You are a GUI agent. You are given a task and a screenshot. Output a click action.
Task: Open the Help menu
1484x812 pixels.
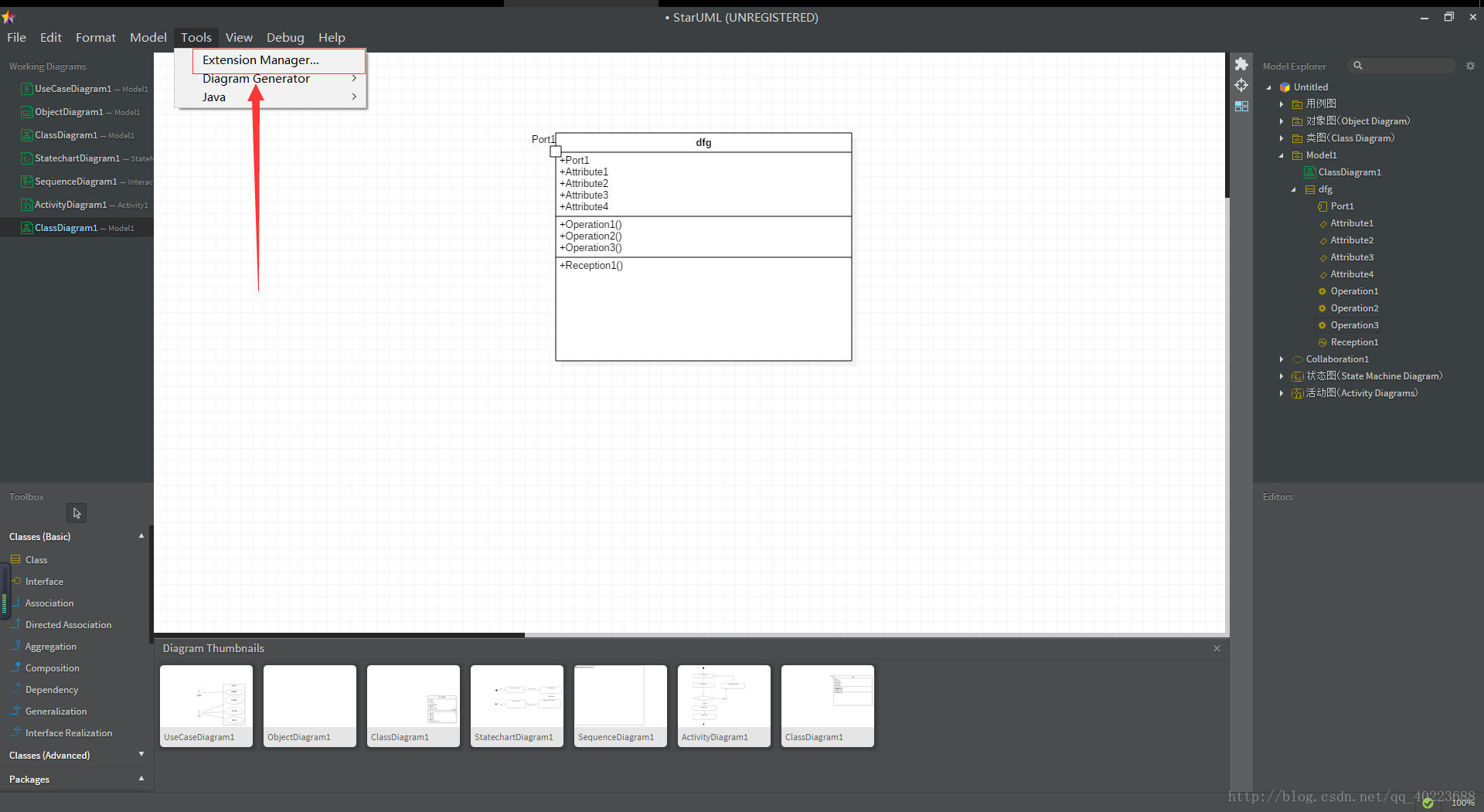click(332, 37)
